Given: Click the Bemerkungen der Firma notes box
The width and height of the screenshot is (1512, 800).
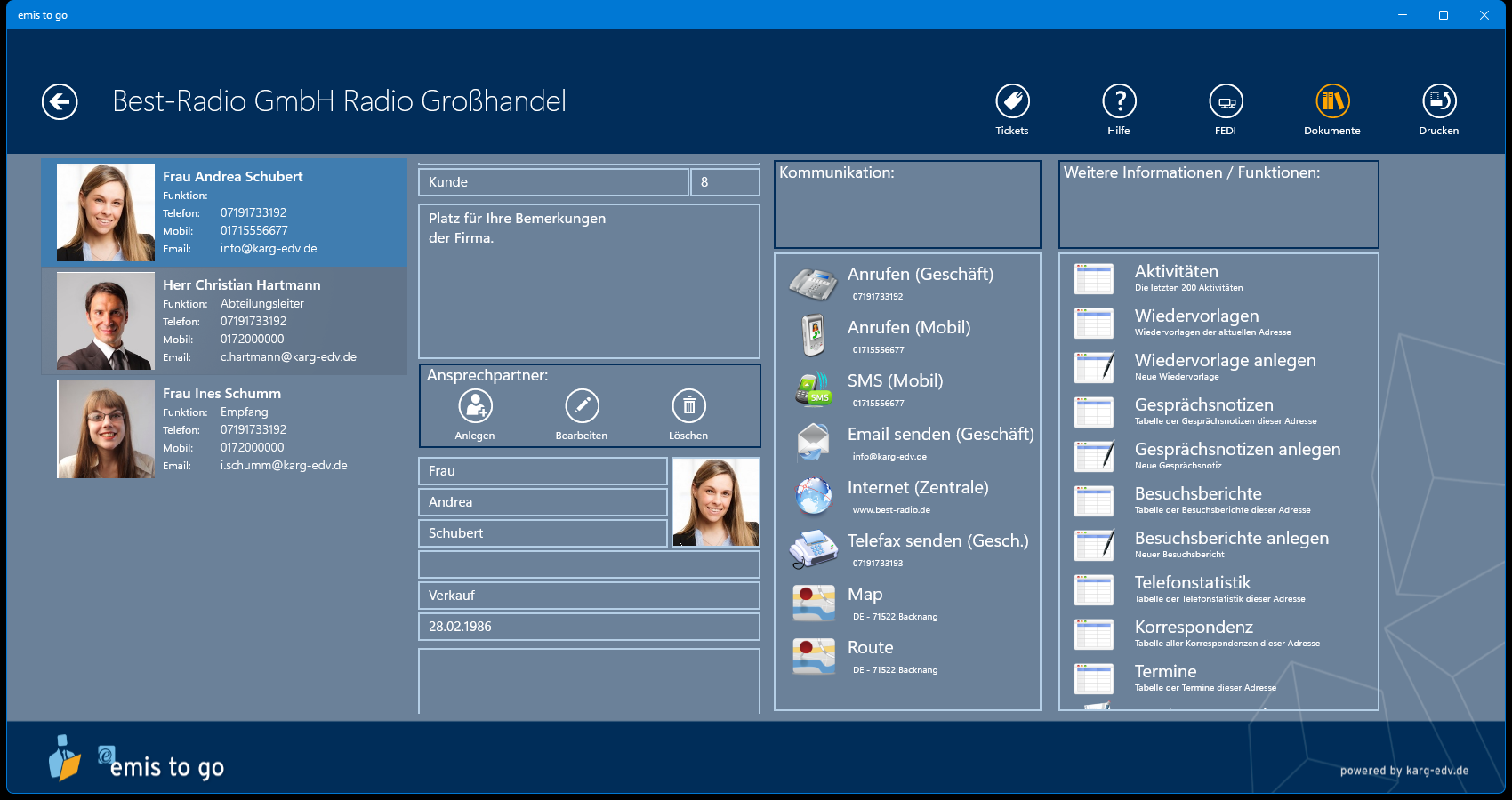Looking at the screenshot, I should 589,282.
